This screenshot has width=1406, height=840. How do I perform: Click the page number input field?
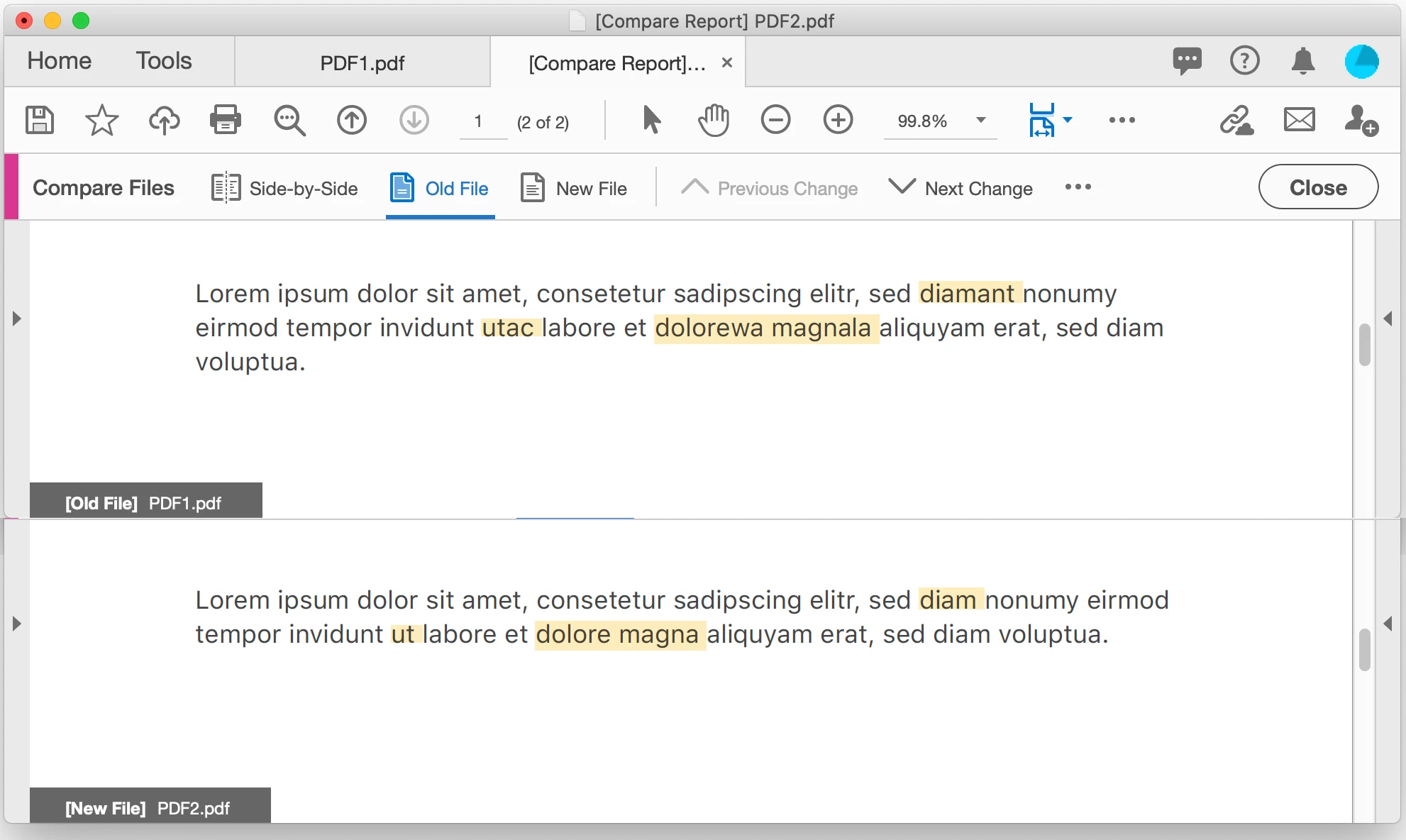pos(482,122)
